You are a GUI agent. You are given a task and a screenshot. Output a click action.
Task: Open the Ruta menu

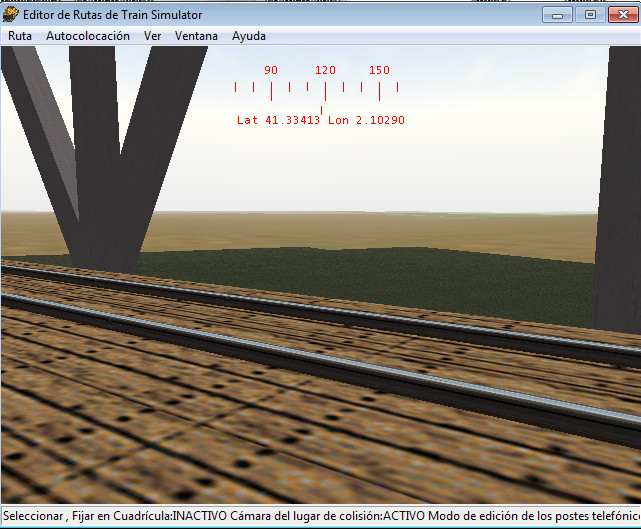(x=20, y=36)
